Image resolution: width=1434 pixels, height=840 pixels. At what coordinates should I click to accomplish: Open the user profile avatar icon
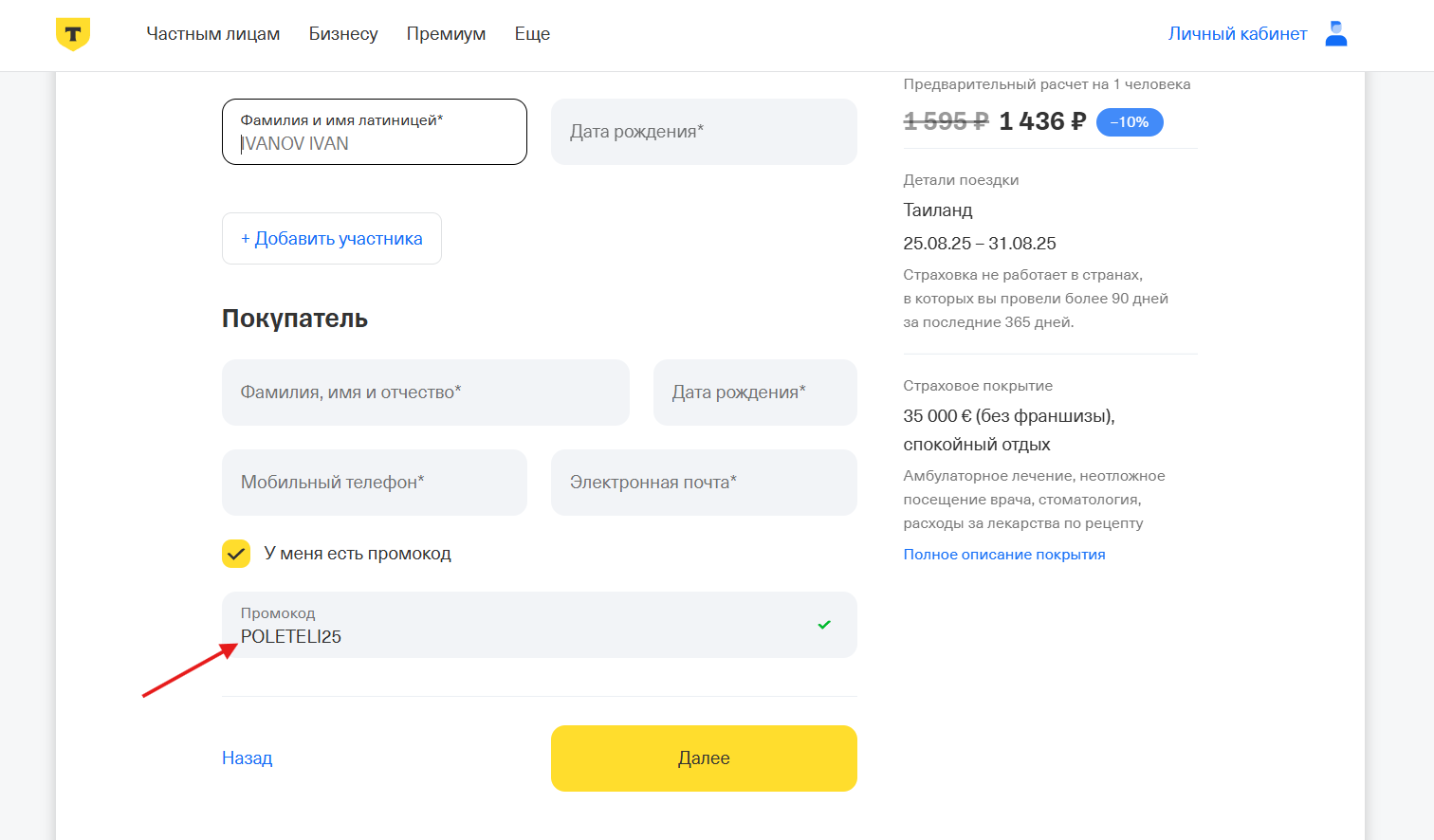coord(1336,34)
